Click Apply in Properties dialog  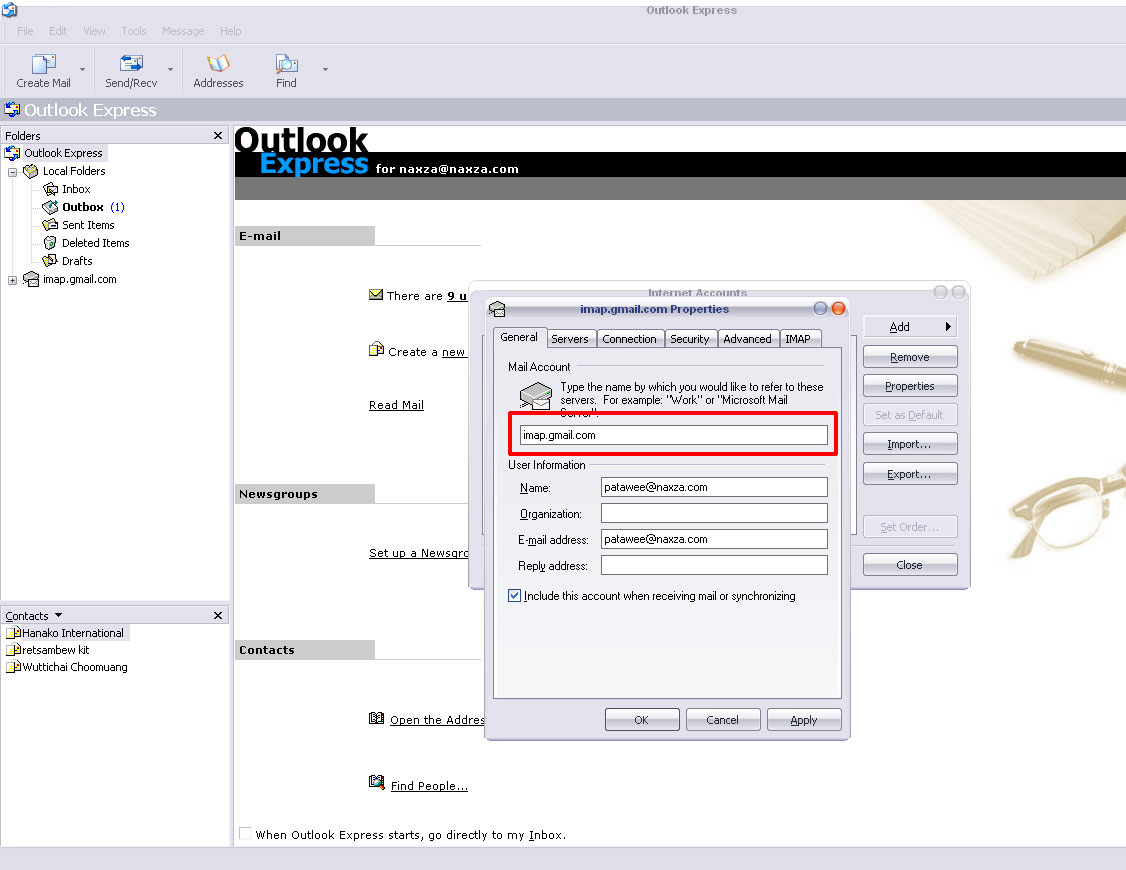tap(804, 720)
